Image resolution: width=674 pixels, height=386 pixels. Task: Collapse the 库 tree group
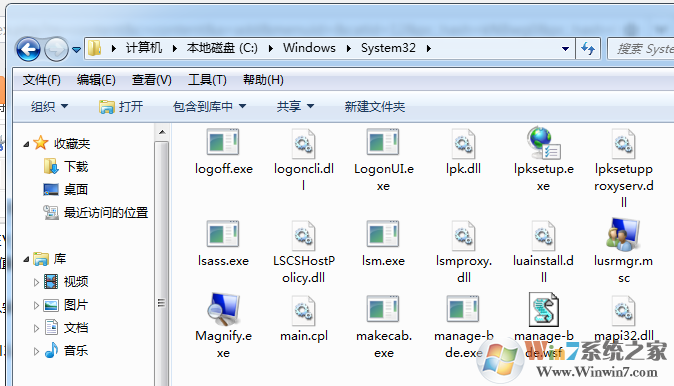(26, 259)
